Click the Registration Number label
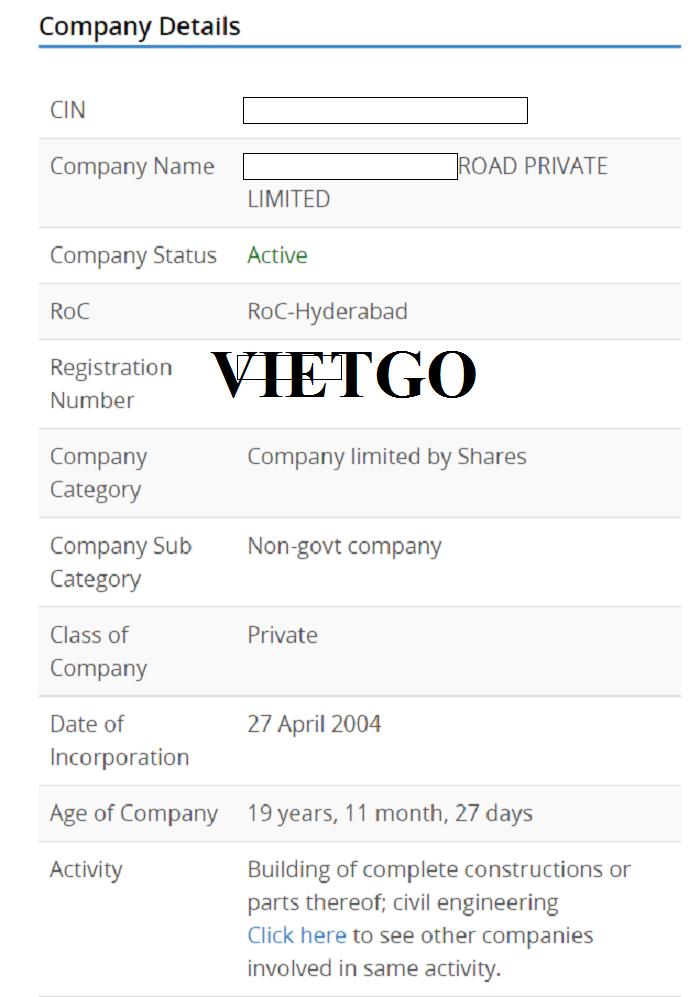Viewport: 700px width, 997px height. 110,384
